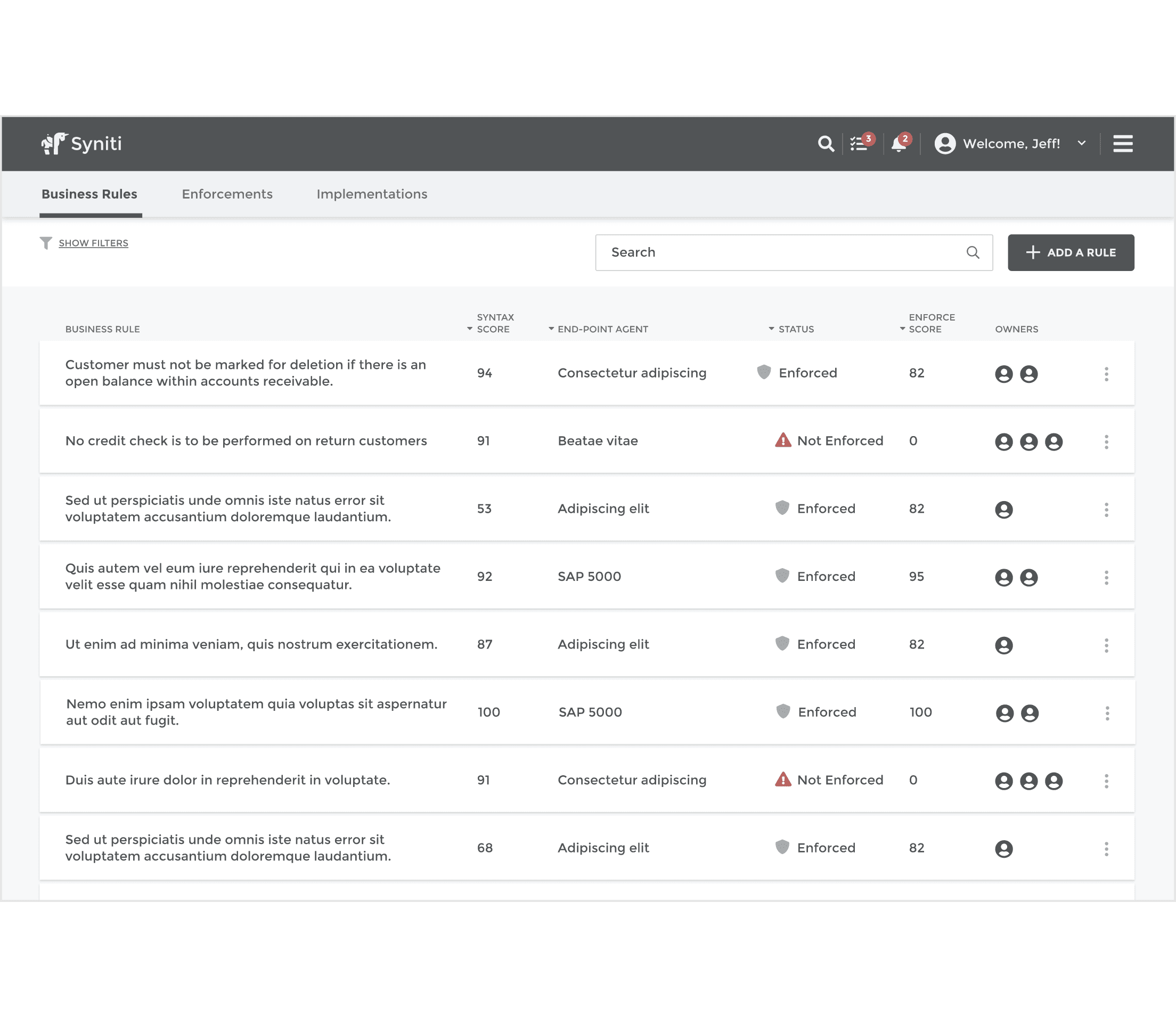1176x1017 pixels.
Task: Sort by Status column header
Action: click(x=795, y=329)
